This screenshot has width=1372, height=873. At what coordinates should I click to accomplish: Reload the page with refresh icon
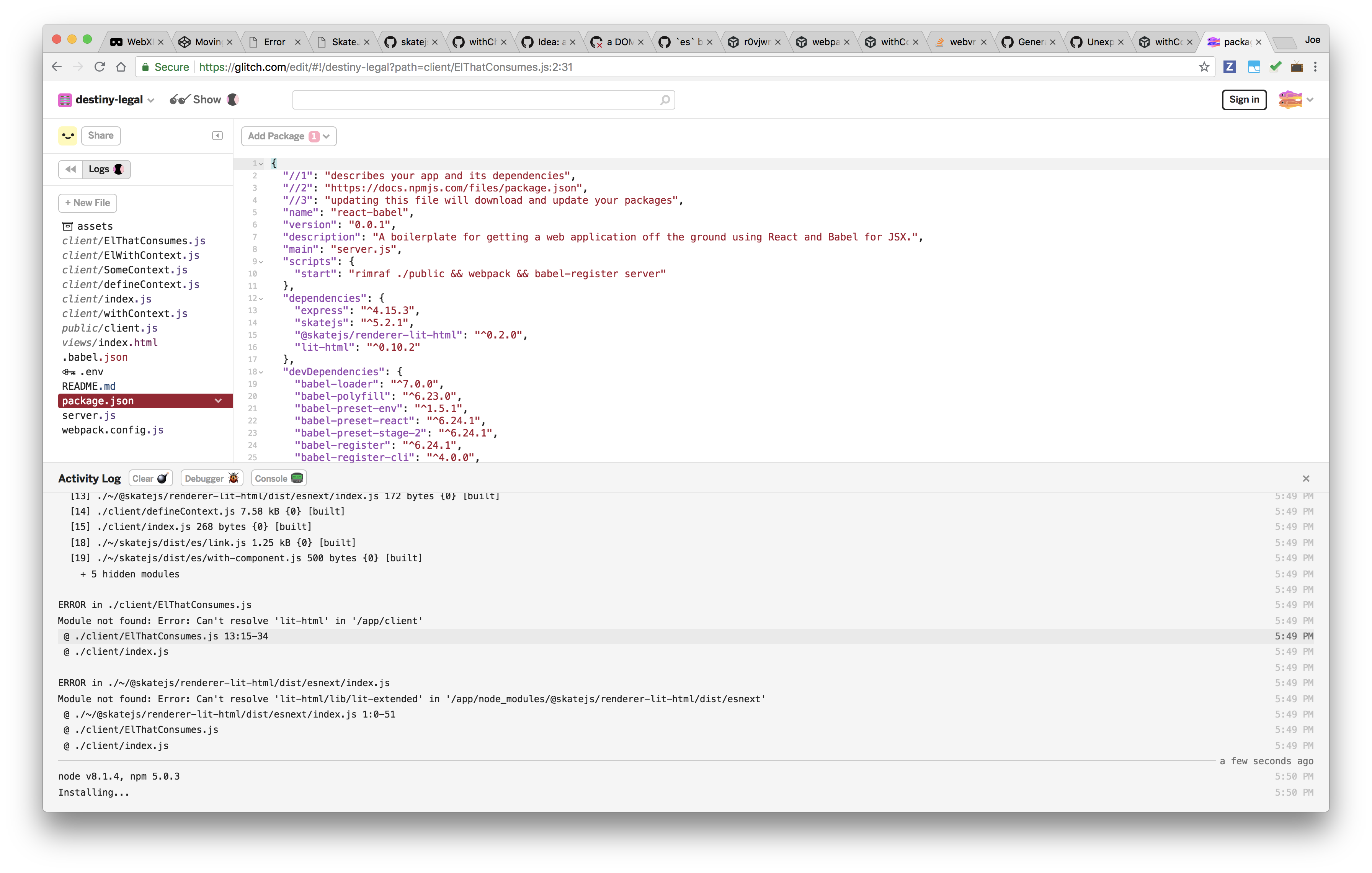100,67
